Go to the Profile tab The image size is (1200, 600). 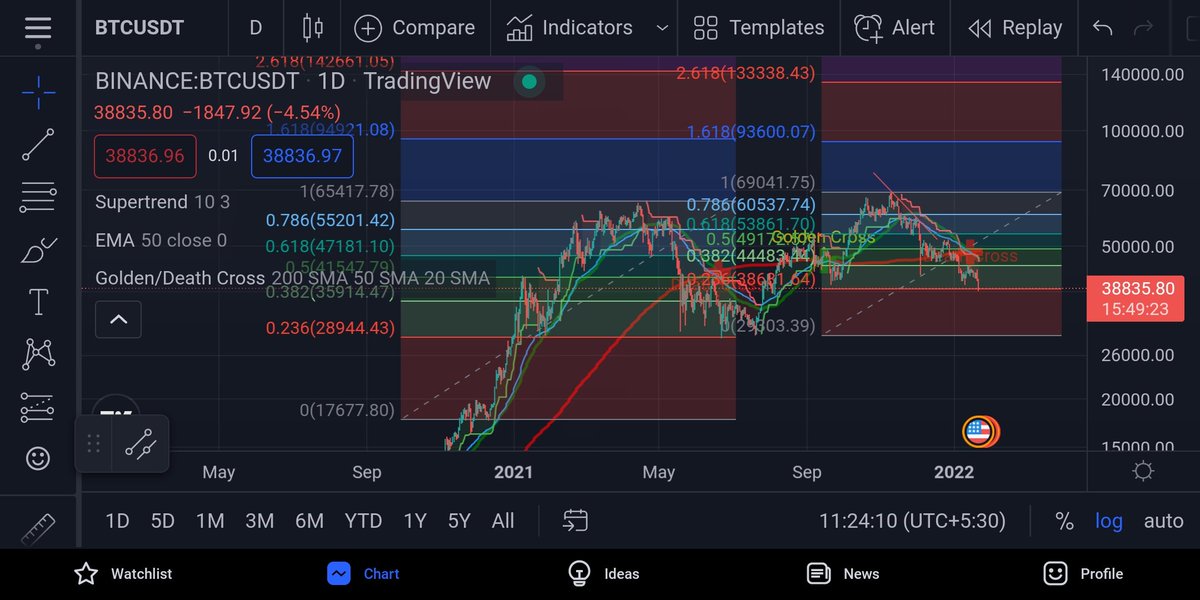click(x=1083, y=573)
